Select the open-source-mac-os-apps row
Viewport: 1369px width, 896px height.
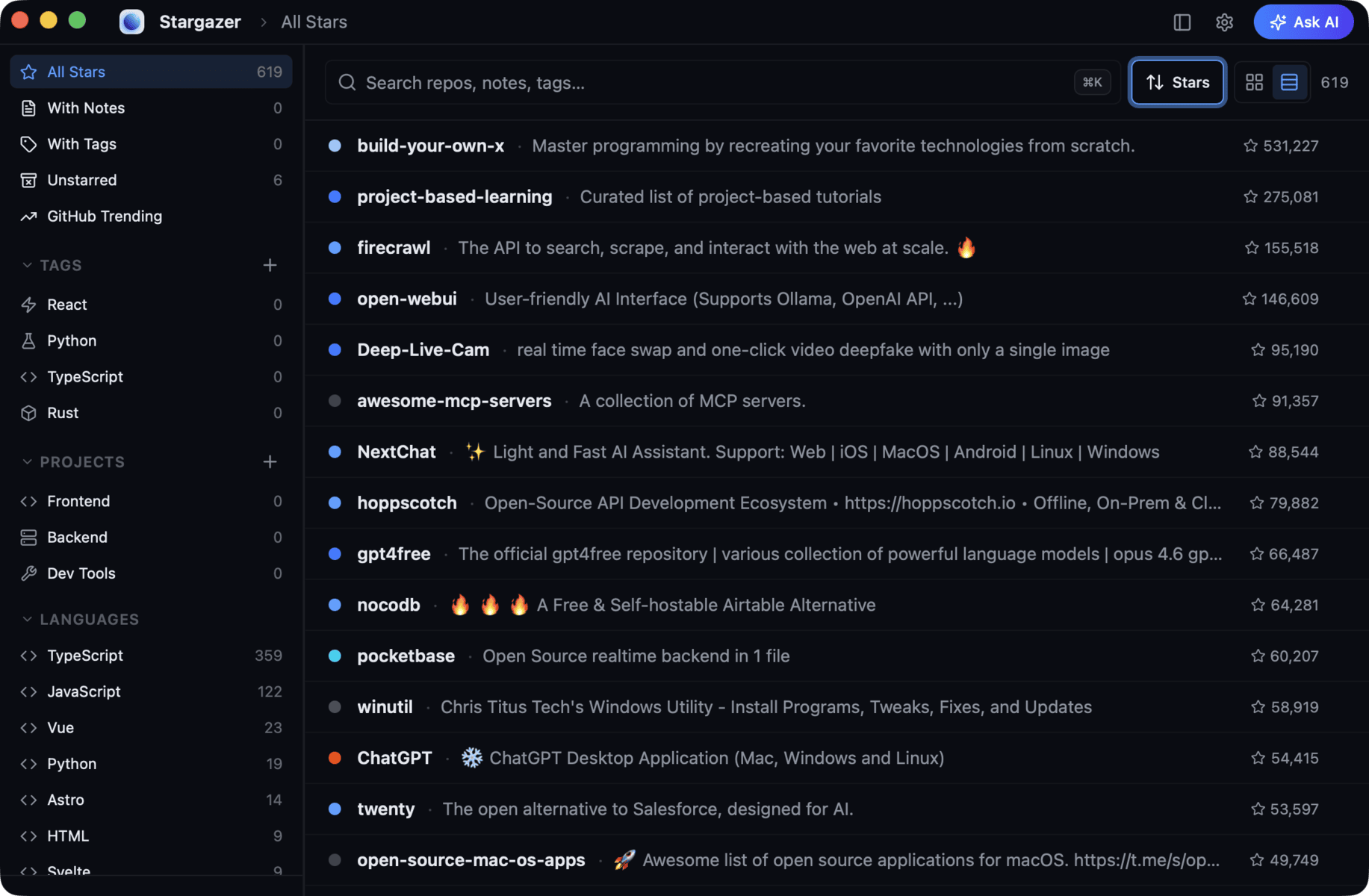click(x=836, y=859)
